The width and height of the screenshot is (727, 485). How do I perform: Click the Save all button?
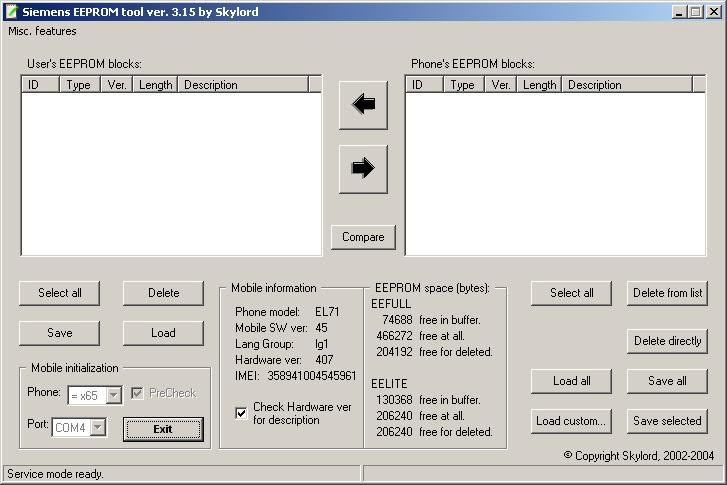pos(667,381)
